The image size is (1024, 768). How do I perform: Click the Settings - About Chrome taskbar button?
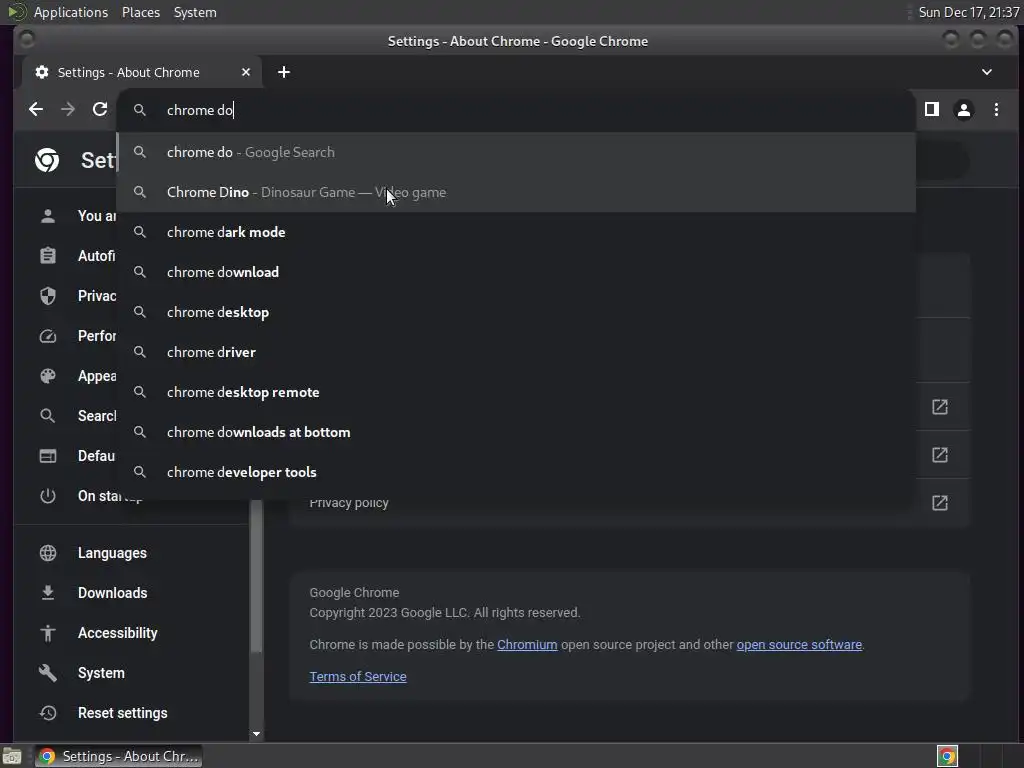[x=118, y=756]
